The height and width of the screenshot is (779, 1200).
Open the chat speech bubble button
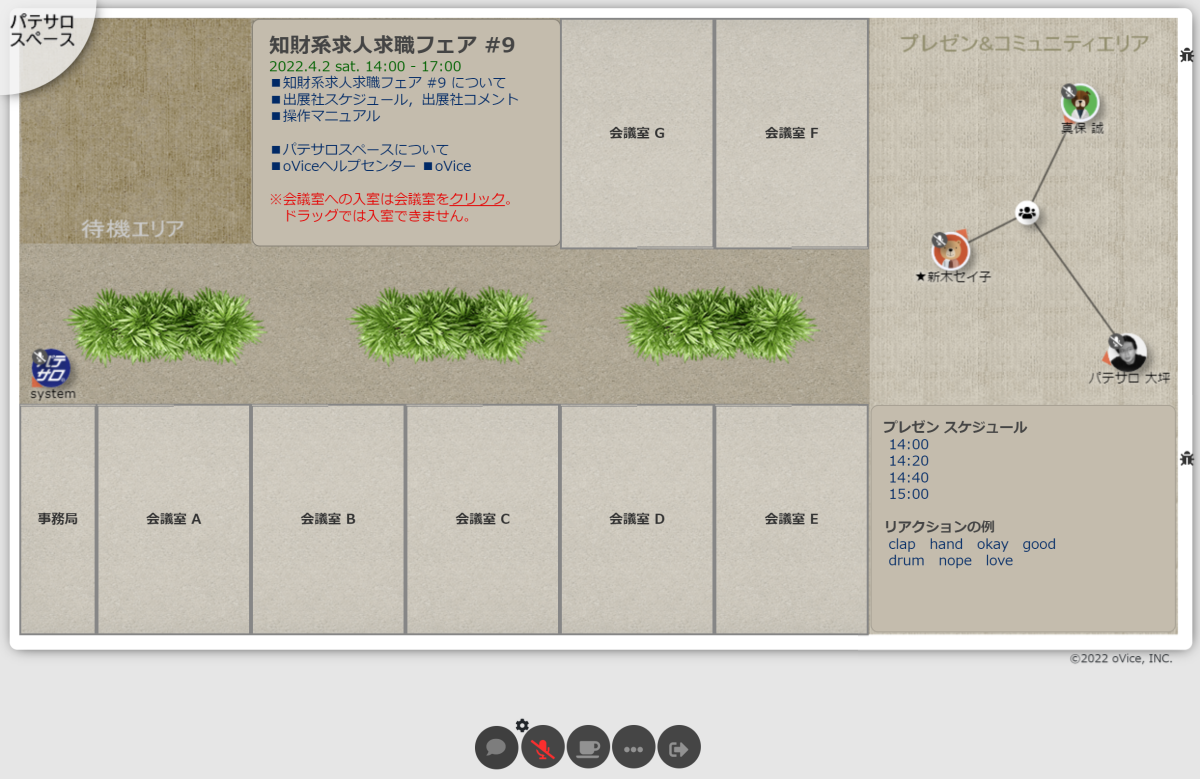496,747
